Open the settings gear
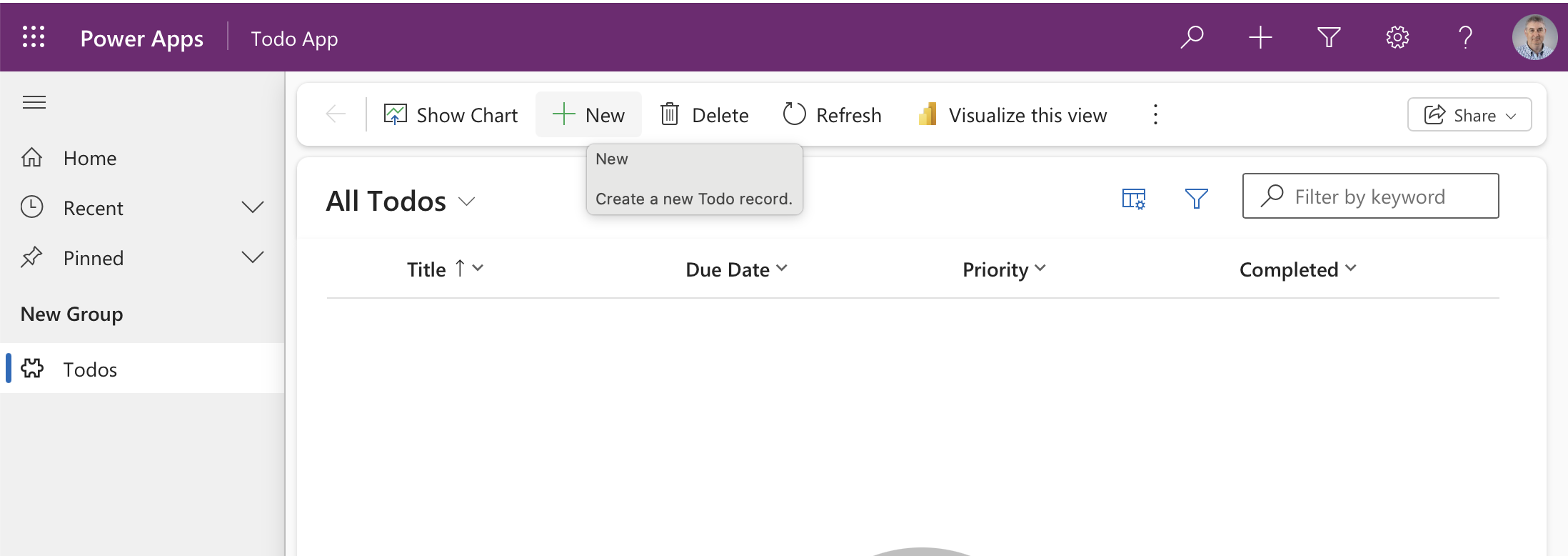Image resolution: width=1568 pixels, height=556 pixels. pyautogui.click(x=1397, y=37)
